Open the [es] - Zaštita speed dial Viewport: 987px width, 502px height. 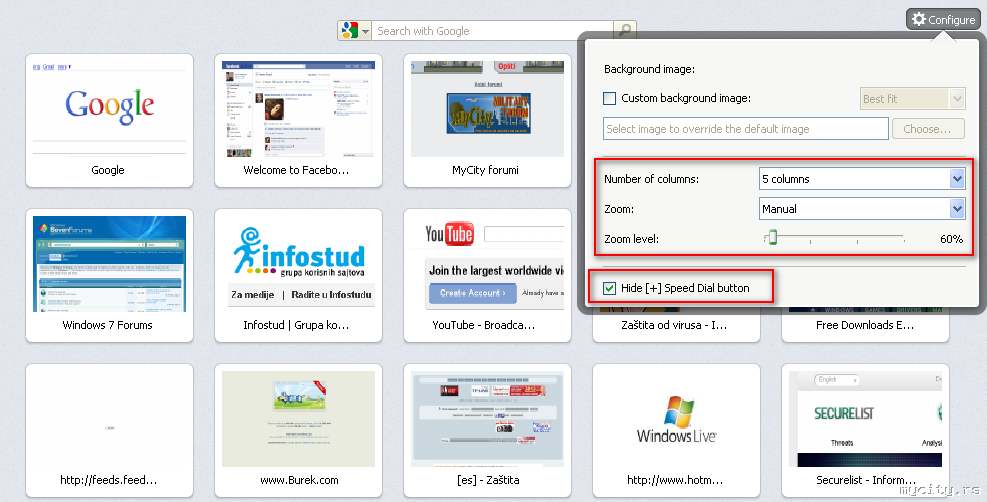[487, 430]
